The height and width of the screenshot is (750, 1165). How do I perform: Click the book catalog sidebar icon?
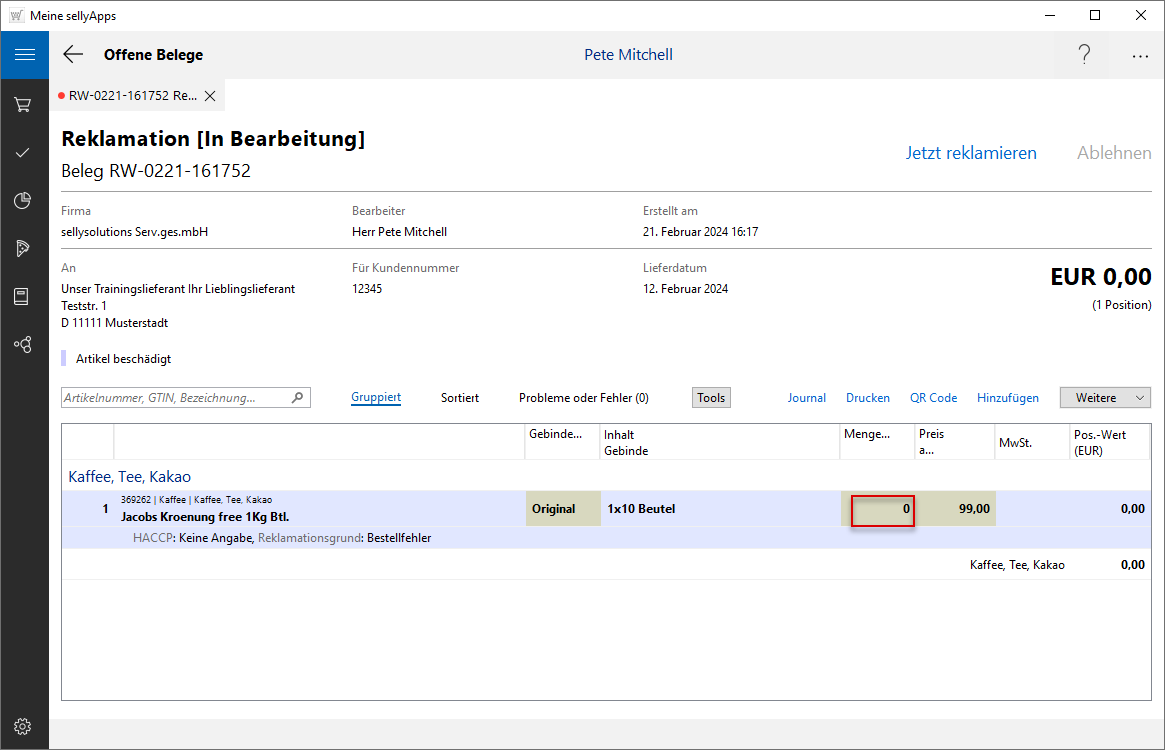coord(23,296)
